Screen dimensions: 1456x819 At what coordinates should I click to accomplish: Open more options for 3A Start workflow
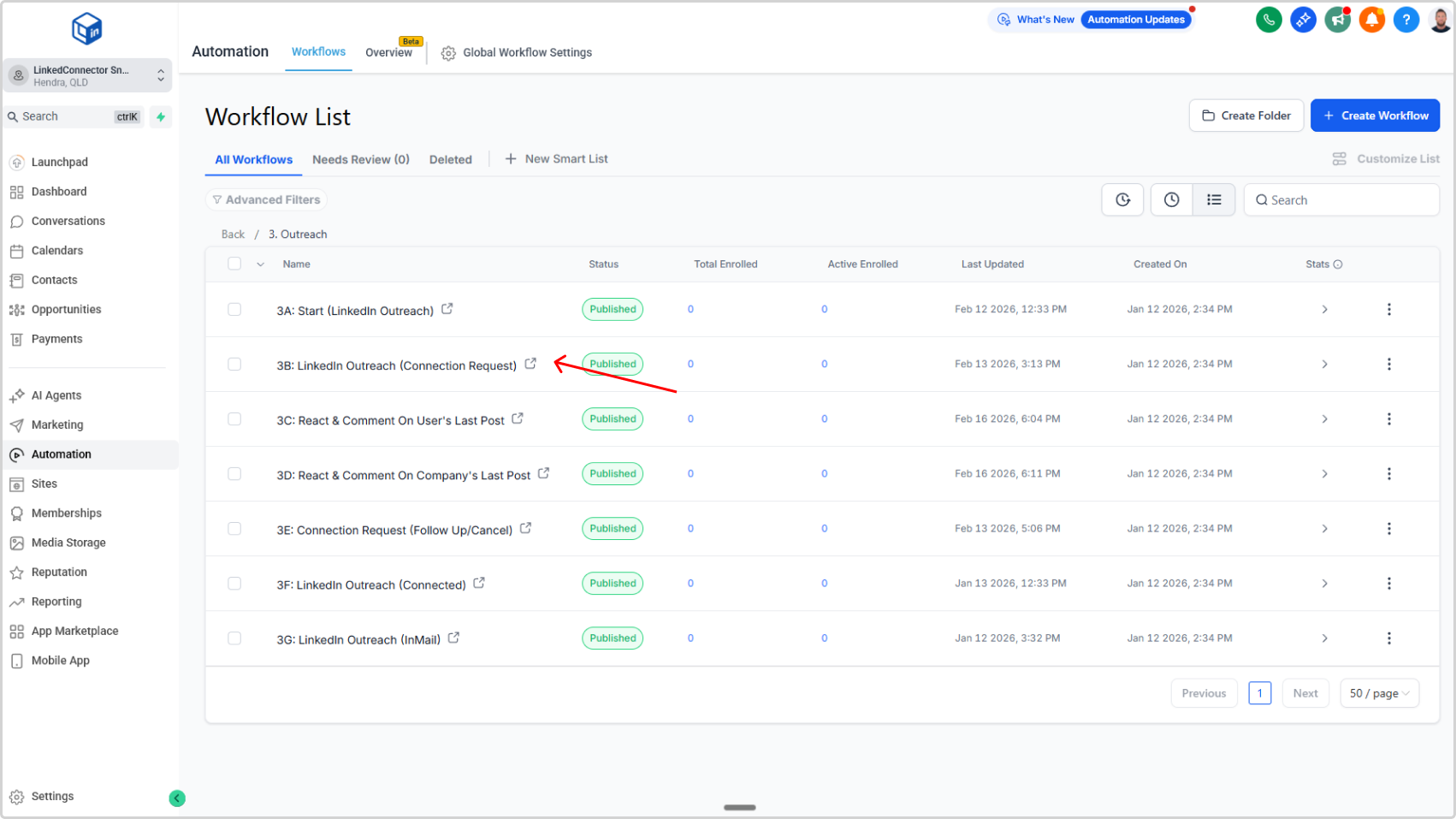pyautogui.click(x=1388, y=309)
